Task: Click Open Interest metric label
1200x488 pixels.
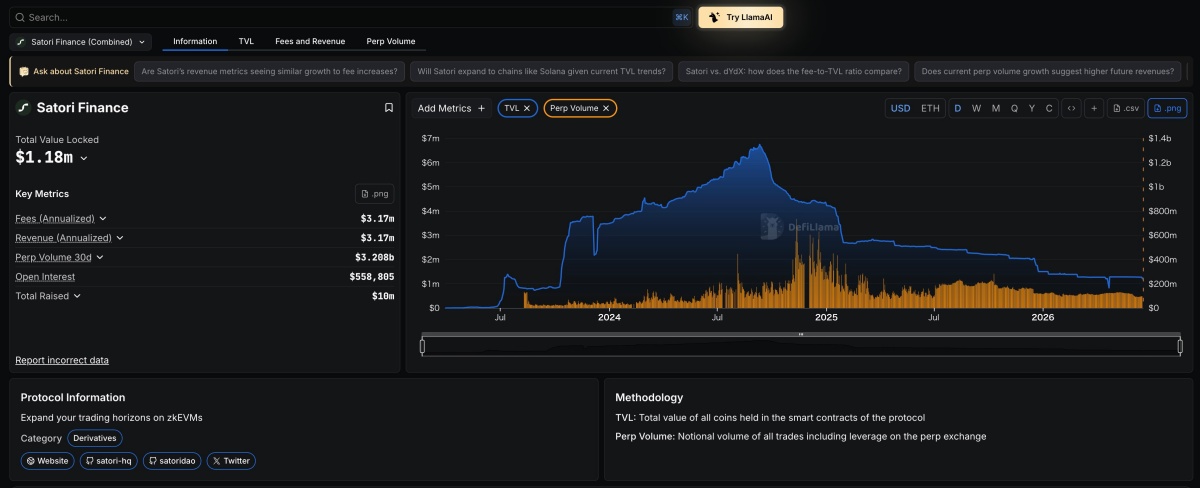Action: pos(45,277)
